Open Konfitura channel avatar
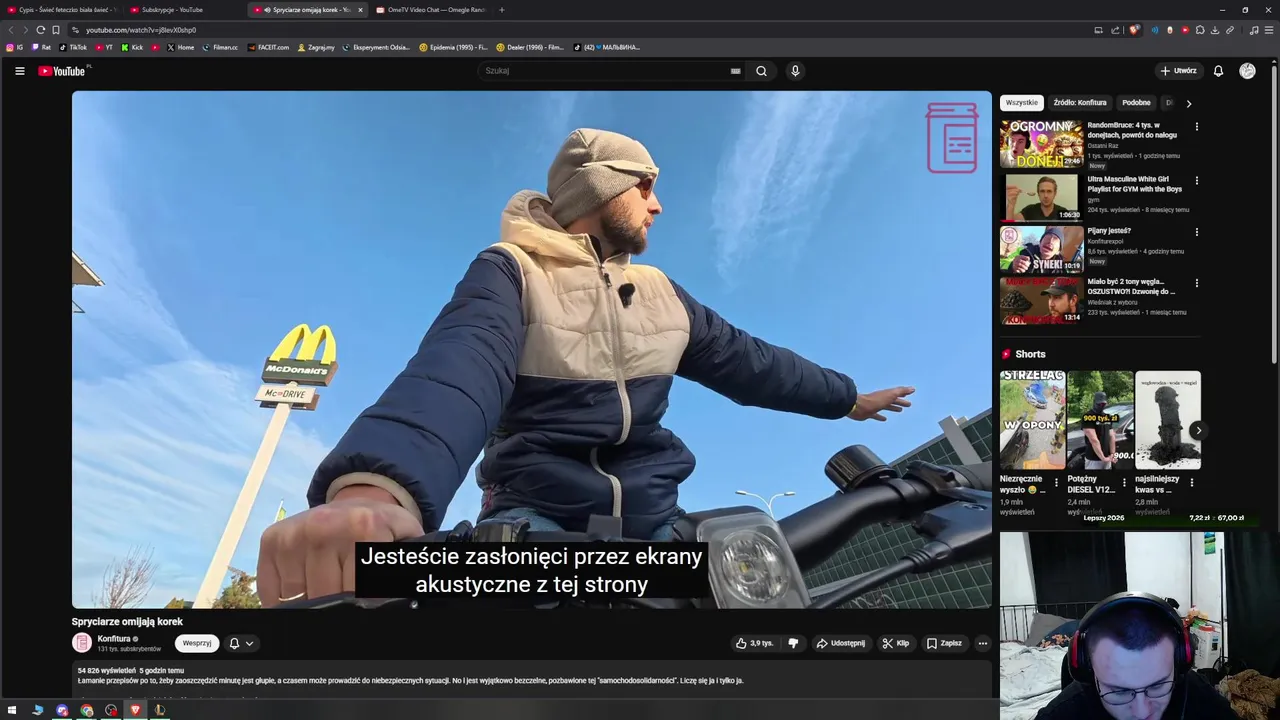The height and width of the screenshot is (720, 1280). (x=82, y=643)
